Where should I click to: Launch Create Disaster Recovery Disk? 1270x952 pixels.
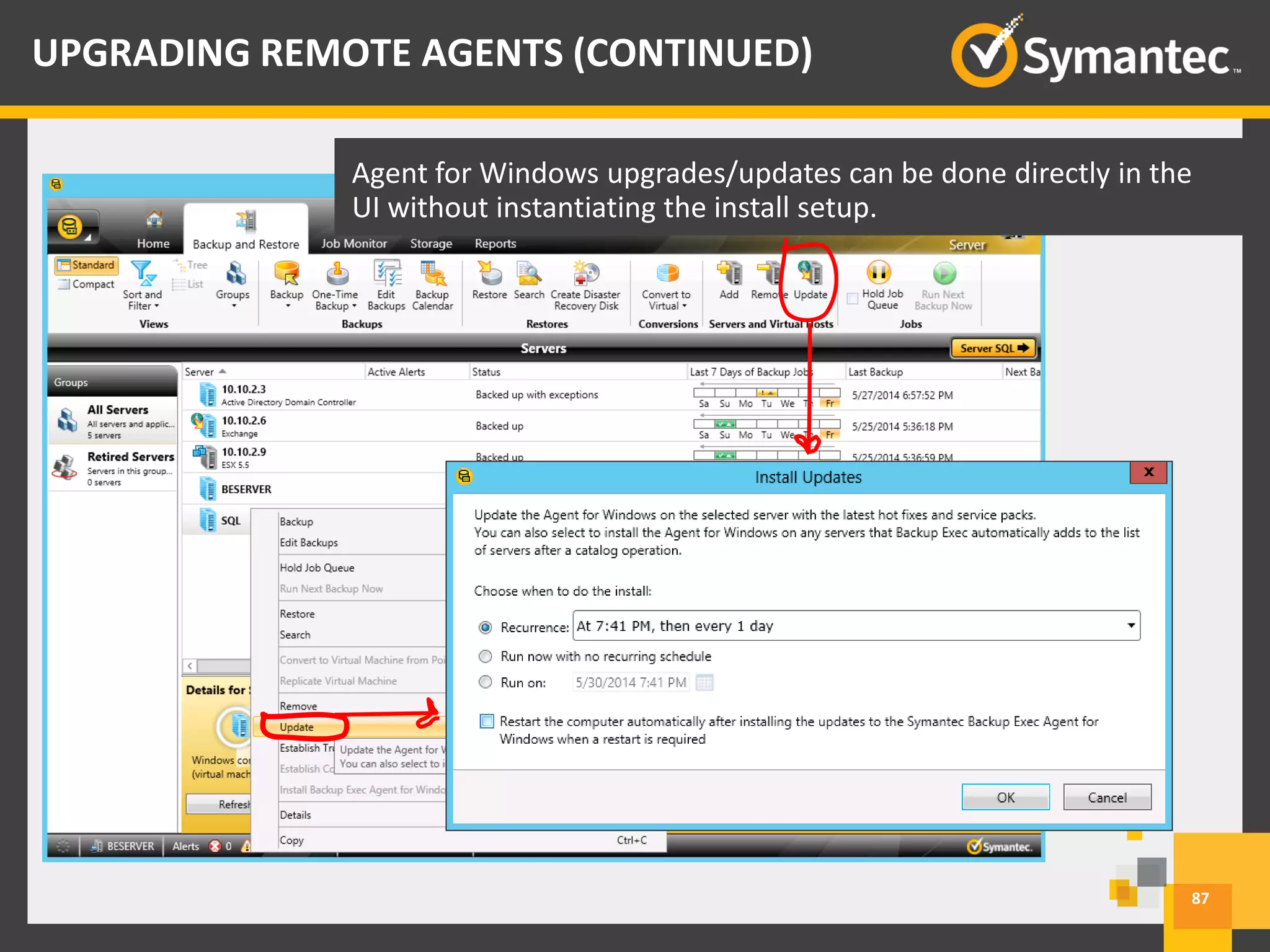tap(585, 285)
